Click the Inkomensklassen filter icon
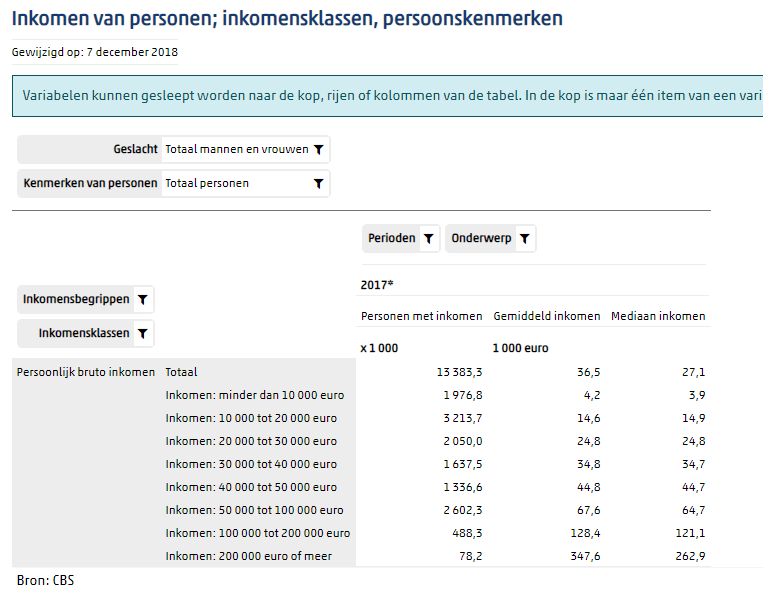The height and width of the screenshot is (598, 763). click(x=143, y=333)
